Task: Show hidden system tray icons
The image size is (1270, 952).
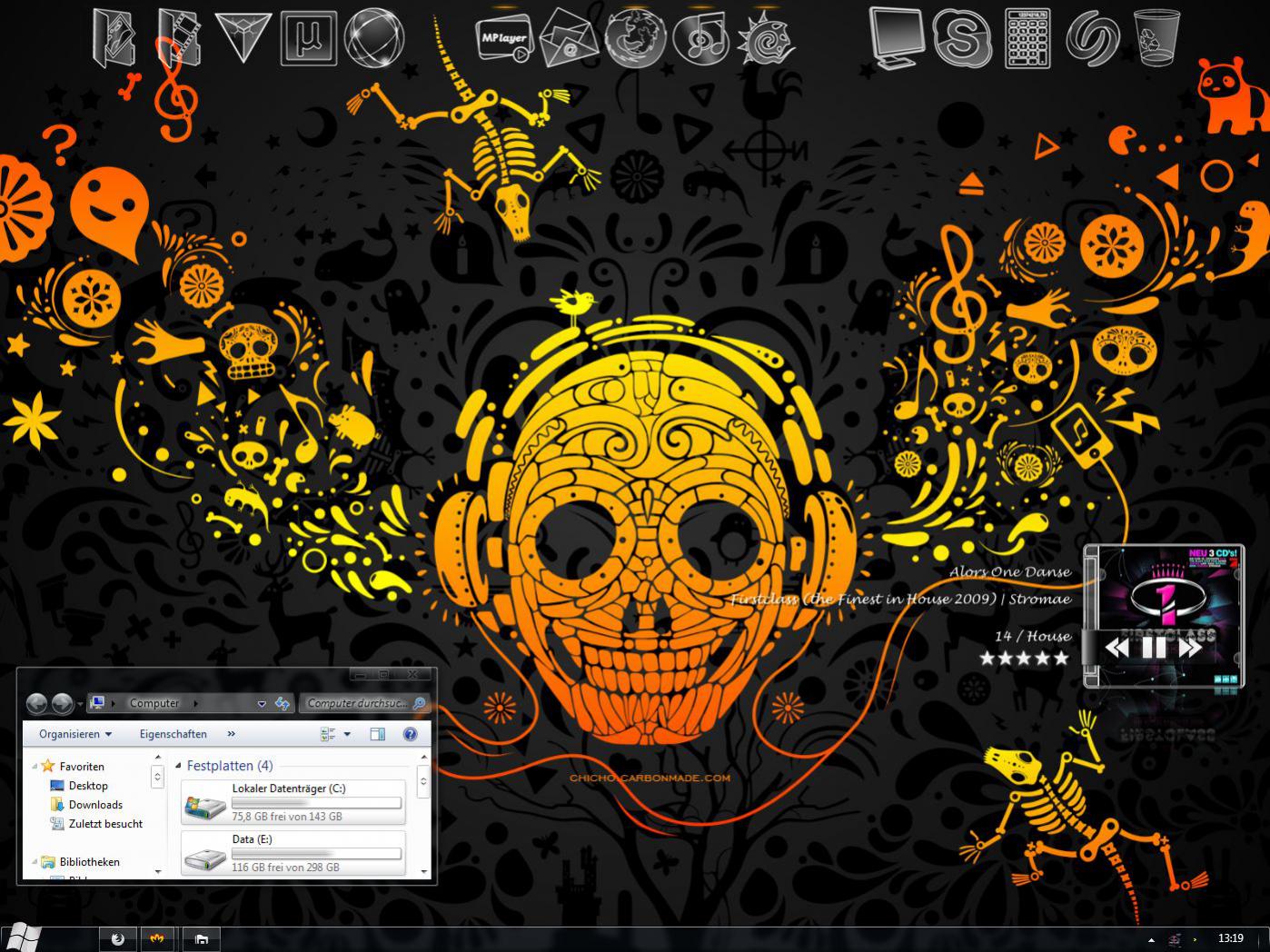Action: coord(1152,939)
